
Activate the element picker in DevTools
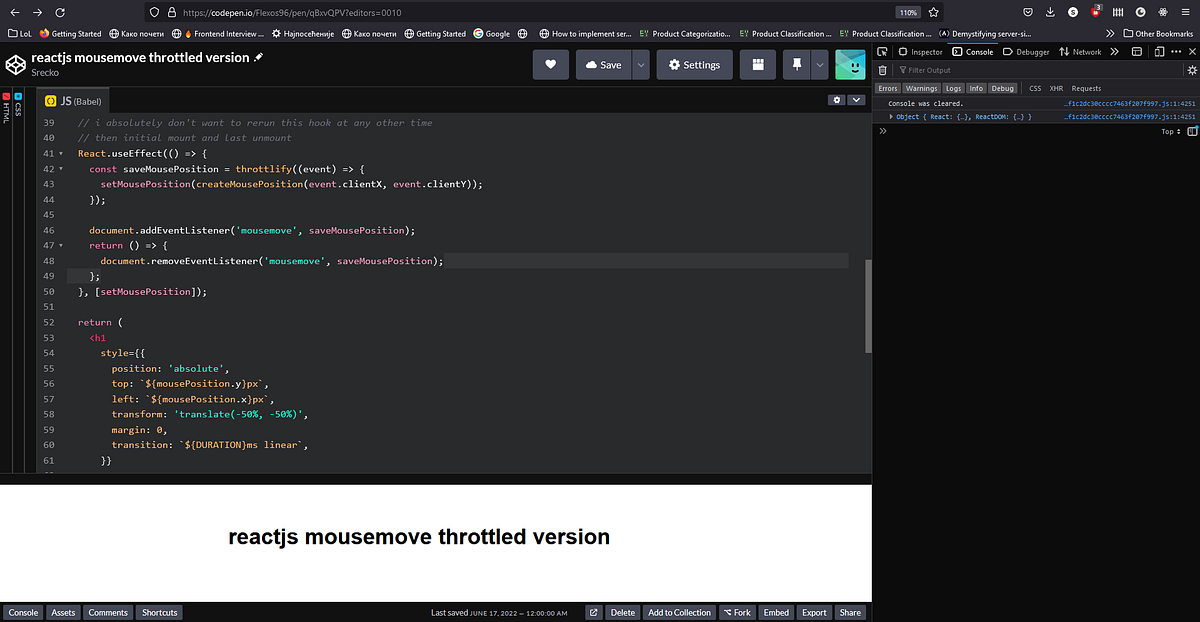[x=881, y=51]
